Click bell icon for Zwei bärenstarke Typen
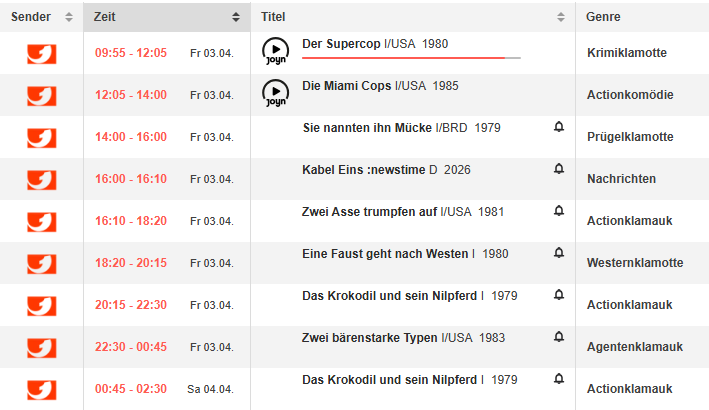The width and height of the screenshot is (709, 410). point(559,337)
